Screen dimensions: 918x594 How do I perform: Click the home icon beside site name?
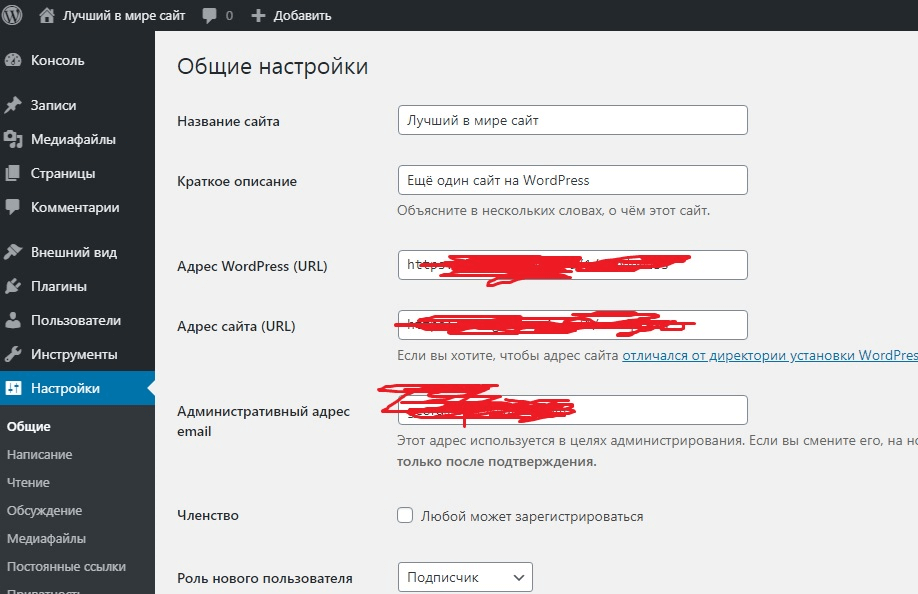(x=47, y=15)
